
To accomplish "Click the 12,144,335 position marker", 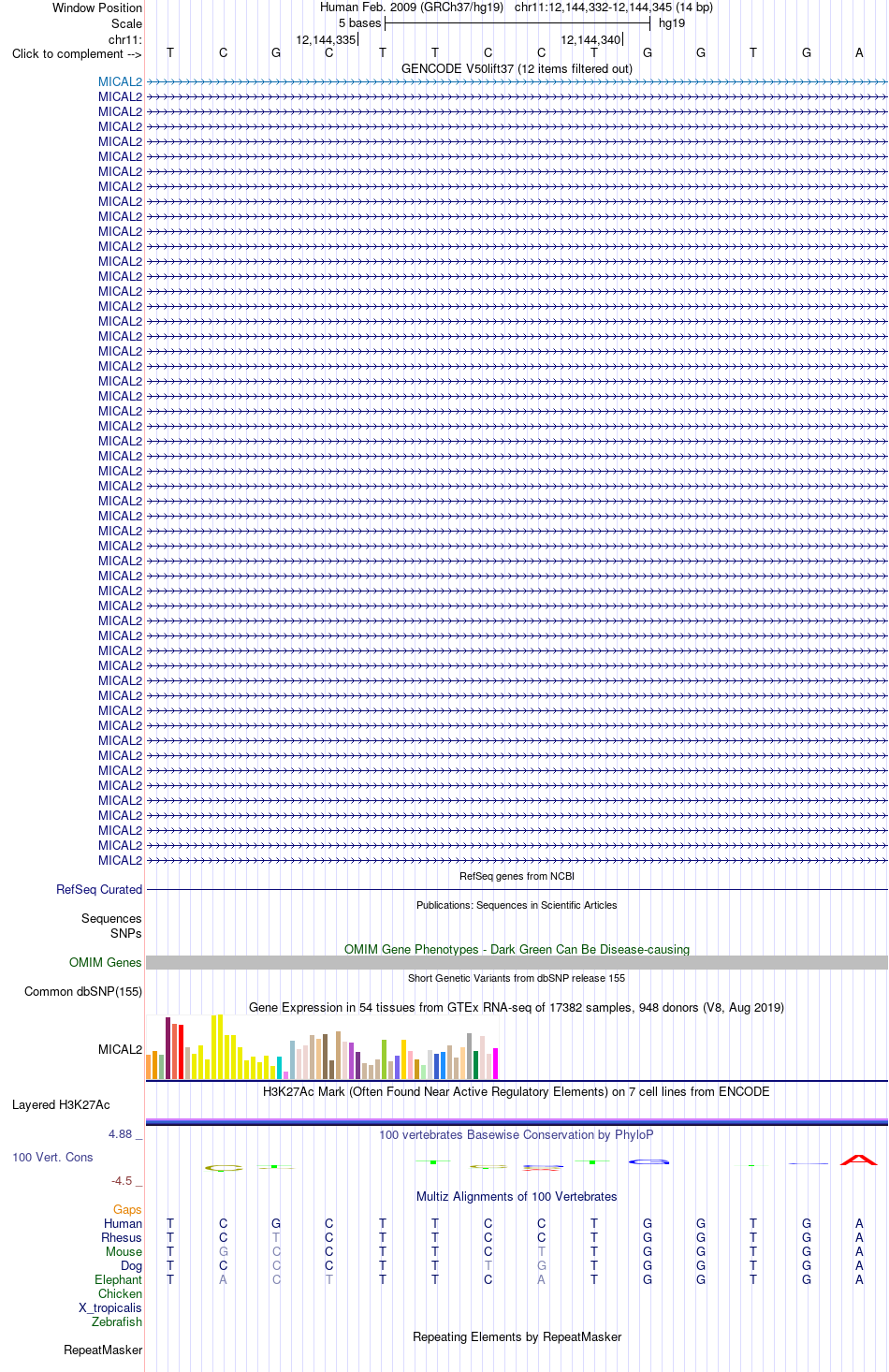I will tap(326, 39).
